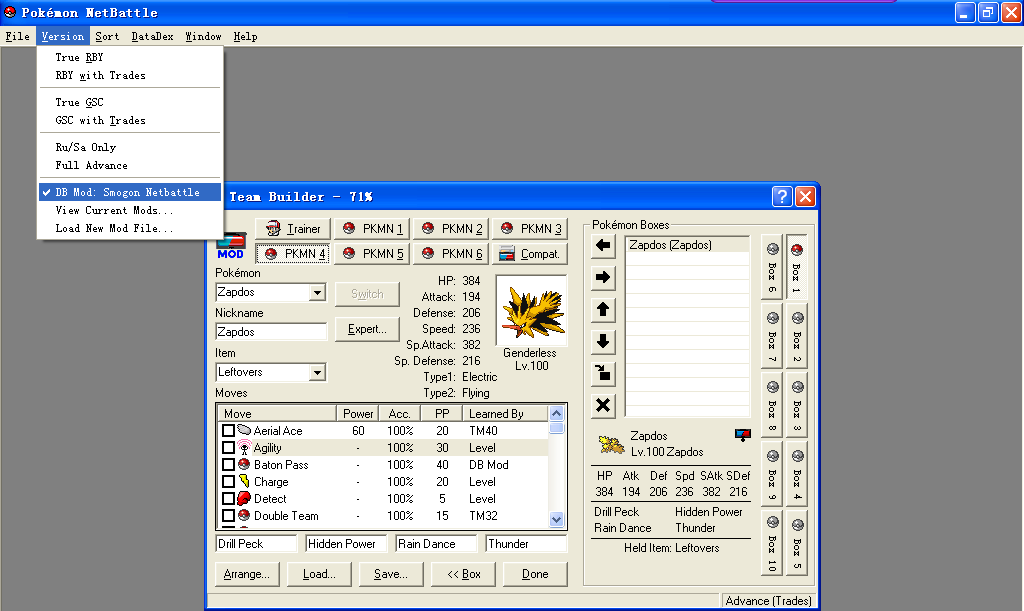Select GSC with Trades version
This screenshot has width=1024, height=611.
[x=130, y=121]
